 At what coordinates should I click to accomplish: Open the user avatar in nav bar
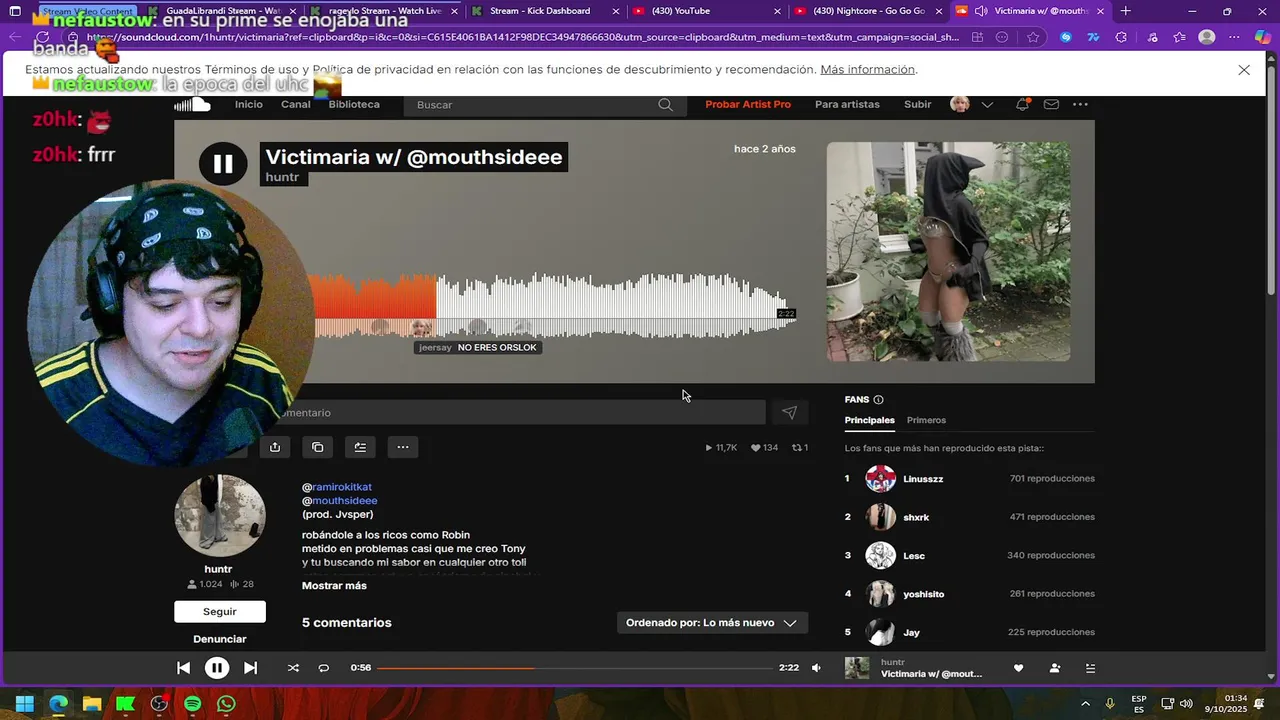tap(960, 104)
